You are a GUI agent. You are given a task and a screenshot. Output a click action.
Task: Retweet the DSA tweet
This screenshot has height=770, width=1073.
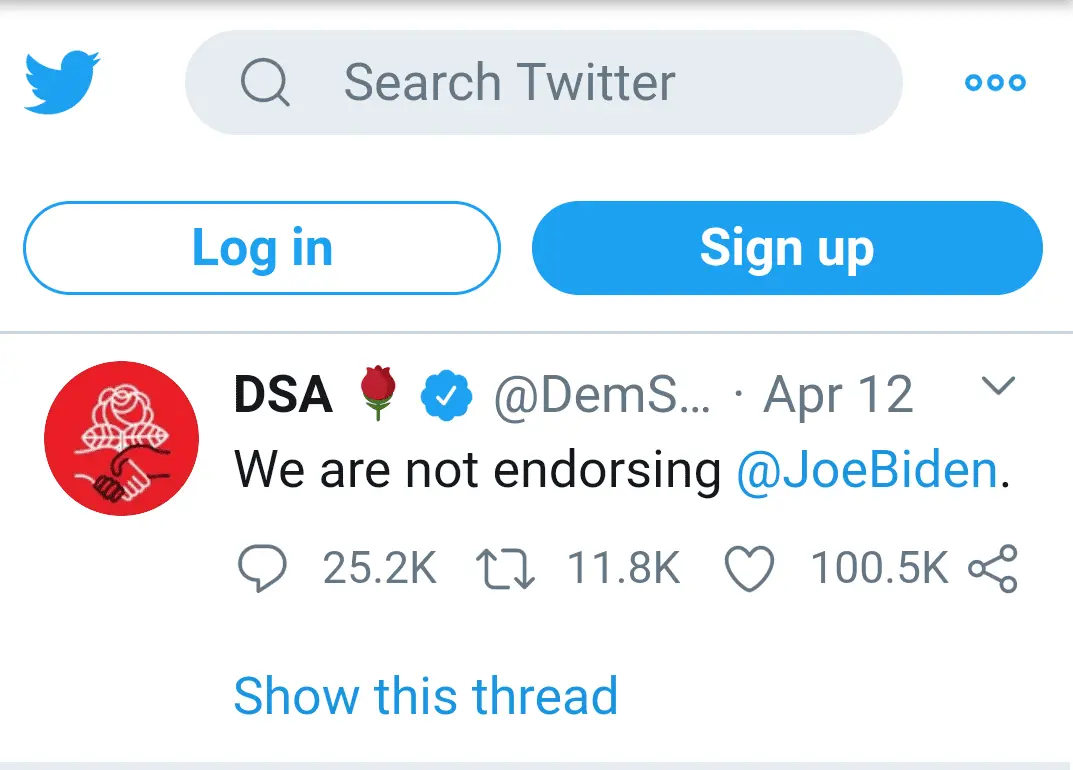[x=504, y=570]
